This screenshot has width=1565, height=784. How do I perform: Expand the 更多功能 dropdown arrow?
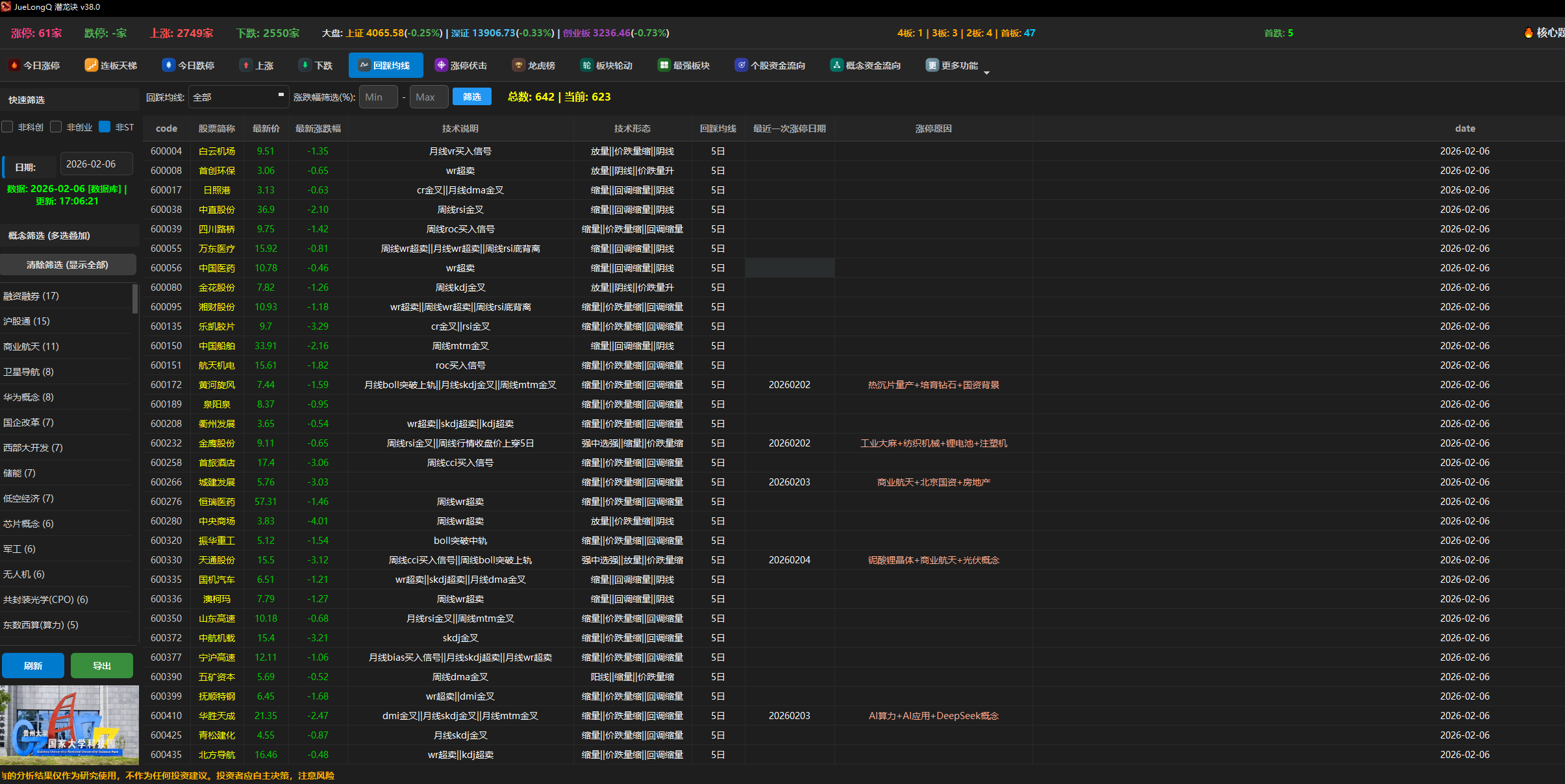[986, 73]
